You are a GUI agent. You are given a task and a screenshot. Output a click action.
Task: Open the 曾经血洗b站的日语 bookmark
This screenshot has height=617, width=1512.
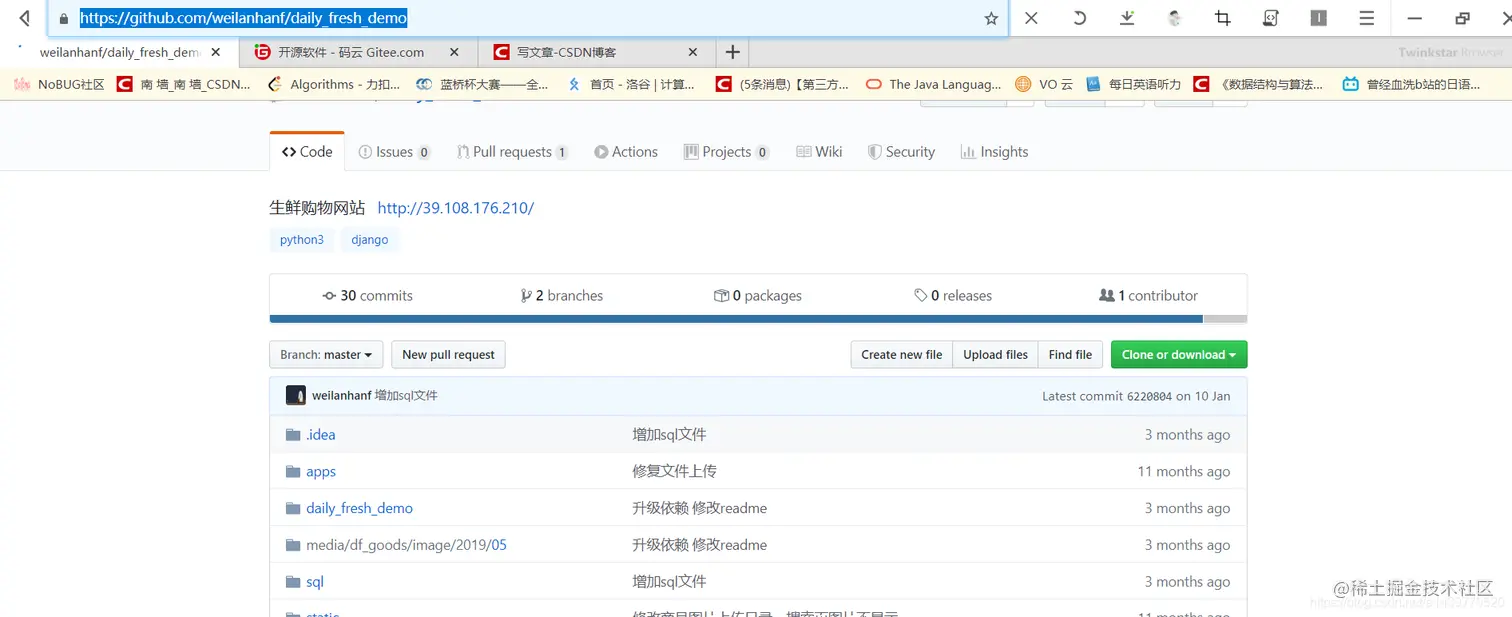(x=1411, y=84)
